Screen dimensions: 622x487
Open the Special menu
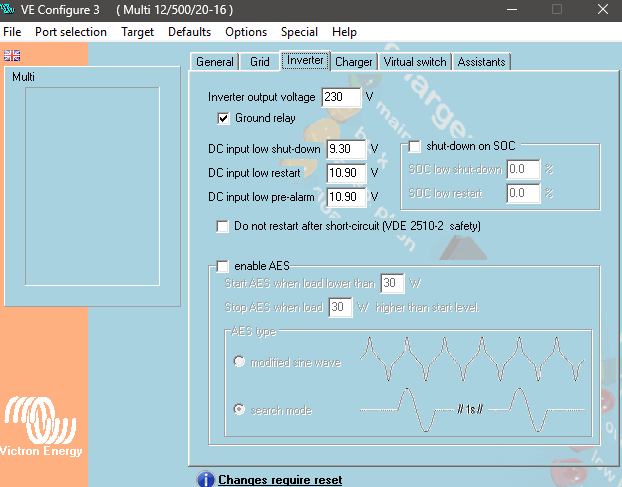coord(299,32)
